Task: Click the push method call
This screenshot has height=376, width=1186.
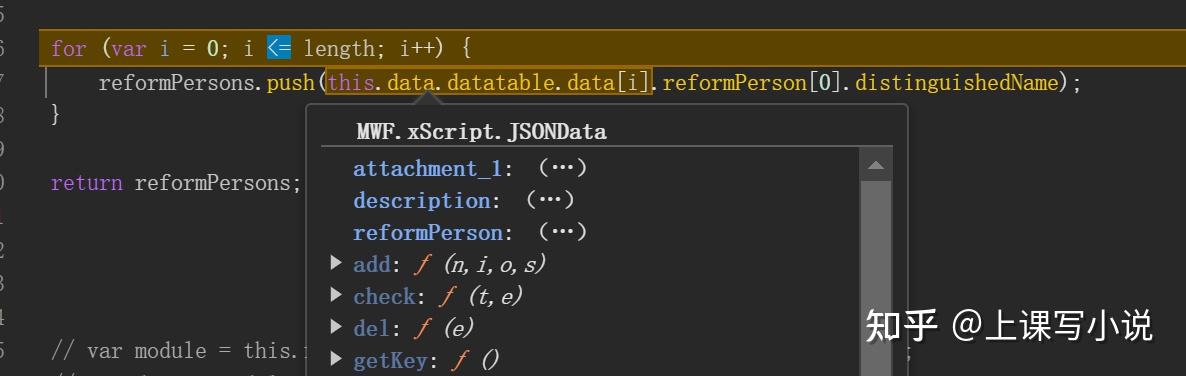Action: coord(290,82)
